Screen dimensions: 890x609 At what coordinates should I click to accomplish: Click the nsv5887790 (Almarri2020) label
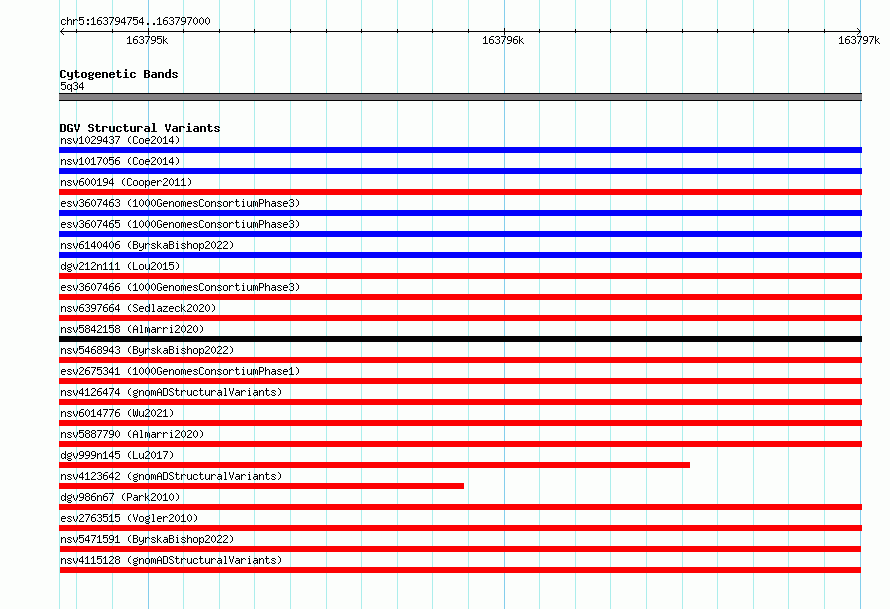tap(132, 434)
